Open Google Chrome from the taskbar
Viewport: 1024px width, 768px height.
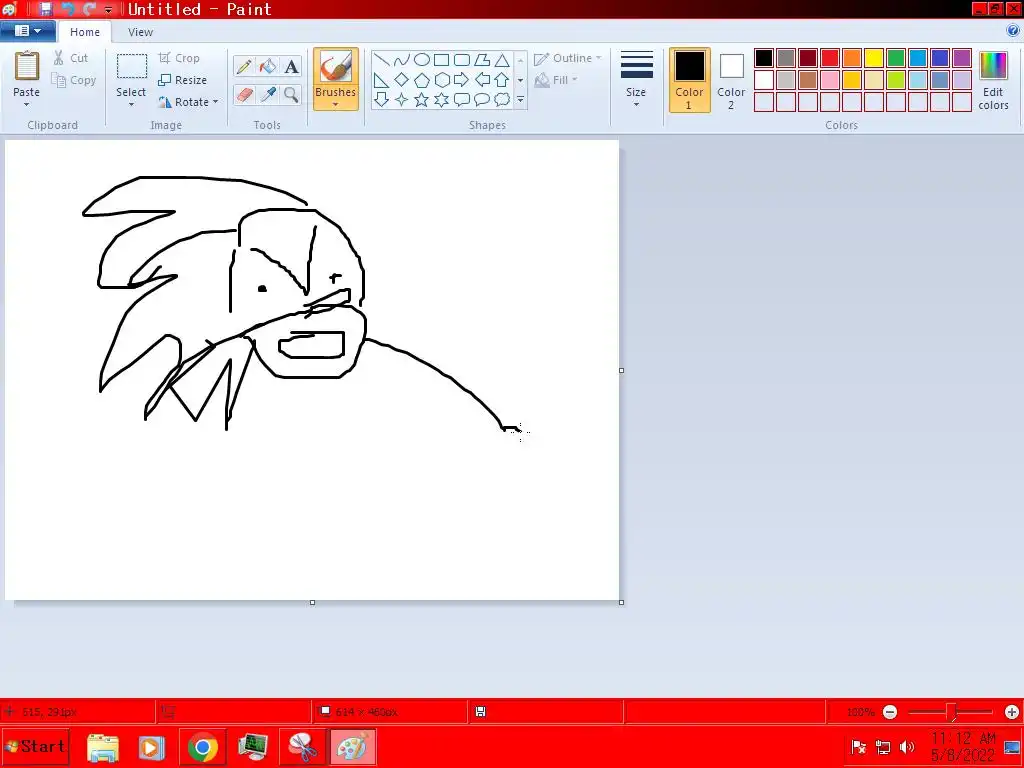202,747
